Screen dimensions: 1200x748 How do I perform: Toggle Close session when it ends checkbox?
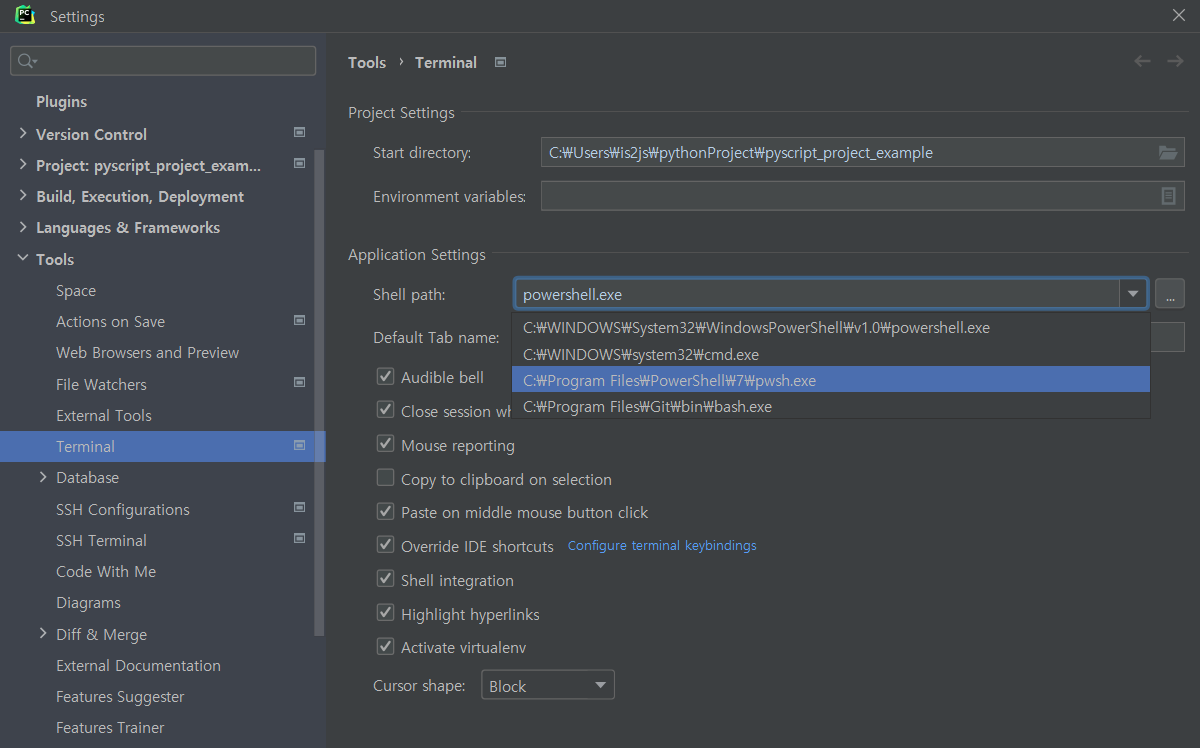coord(385,409)
